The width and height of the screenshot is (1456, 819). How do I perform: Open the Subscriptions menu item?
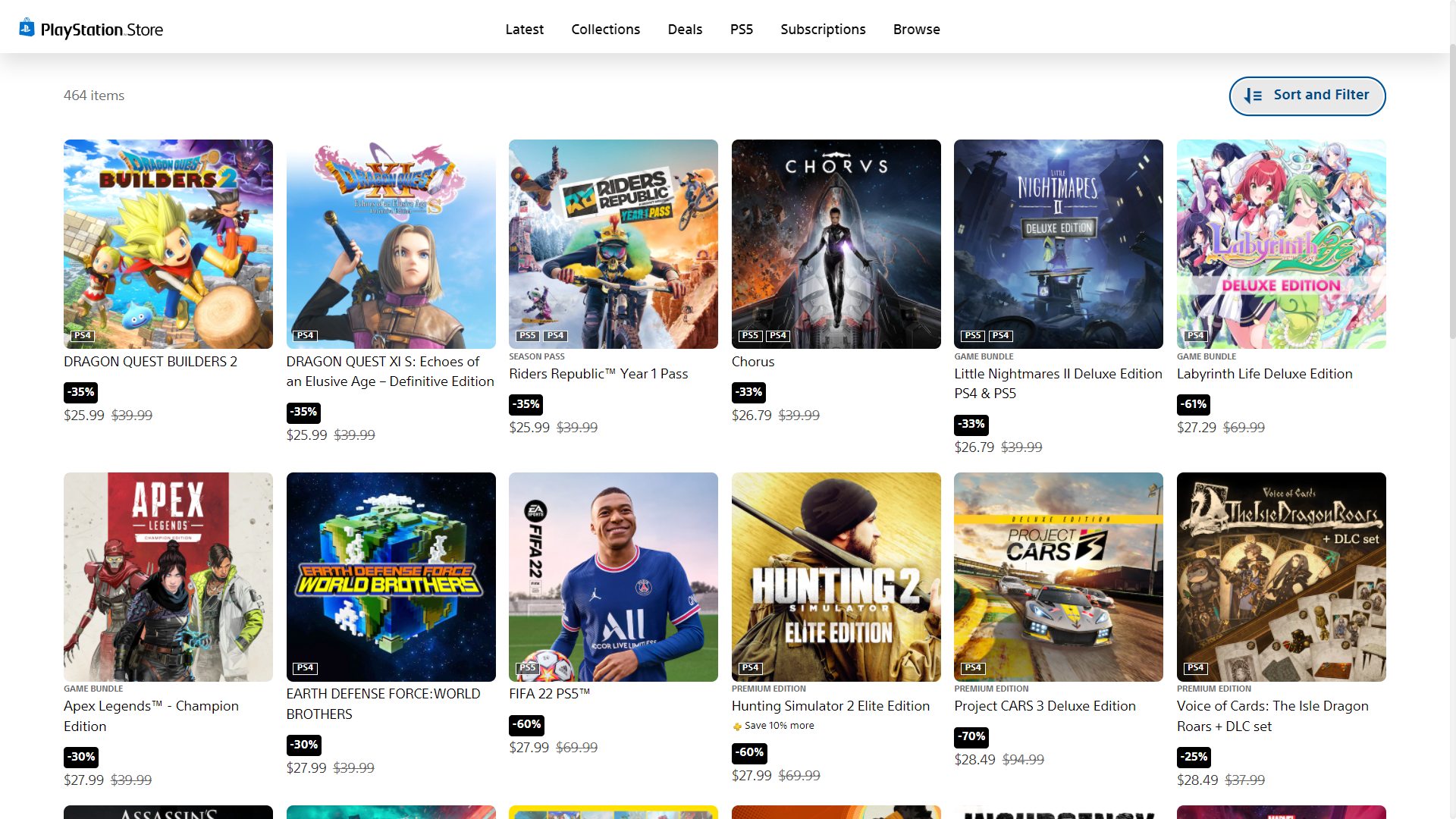tap(822, 29)
